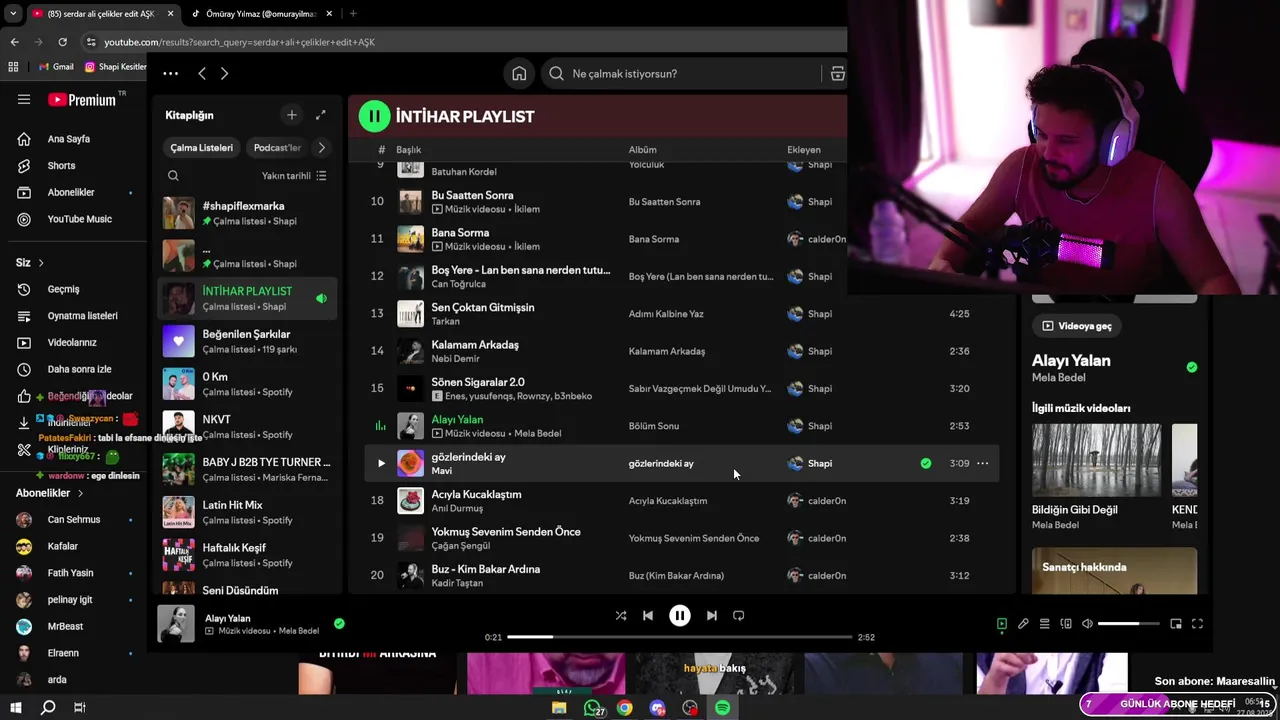Toggle green check beside Alayı Yalan in right panel
1280x720 pixels.
[1191, 367]
